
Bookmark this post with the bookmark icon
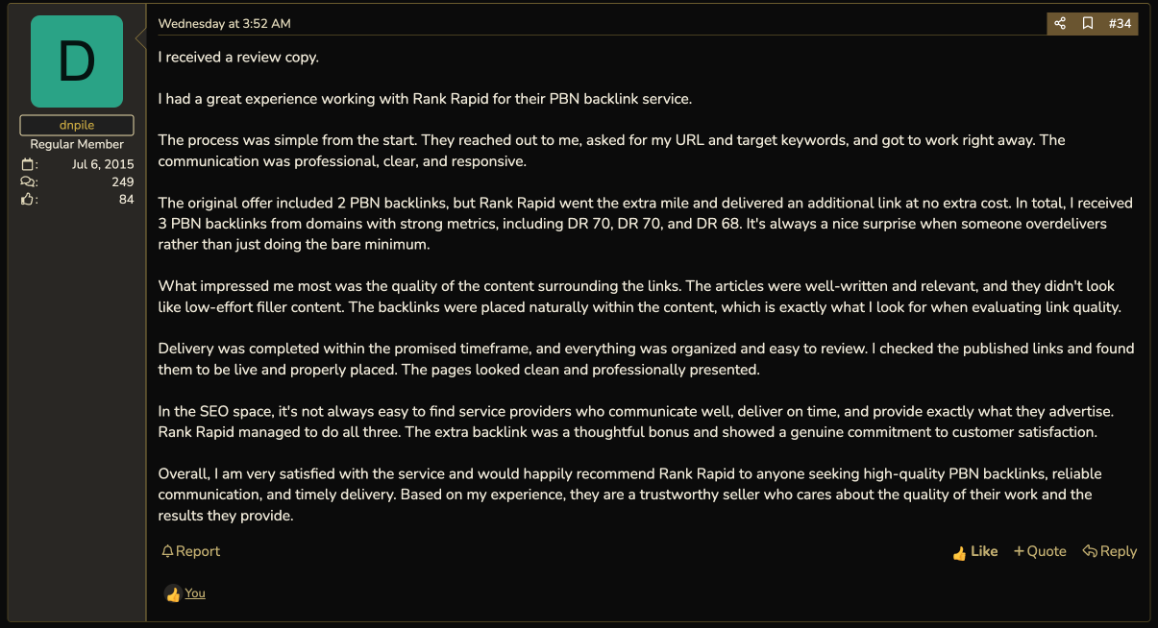tap(1088, 24)
